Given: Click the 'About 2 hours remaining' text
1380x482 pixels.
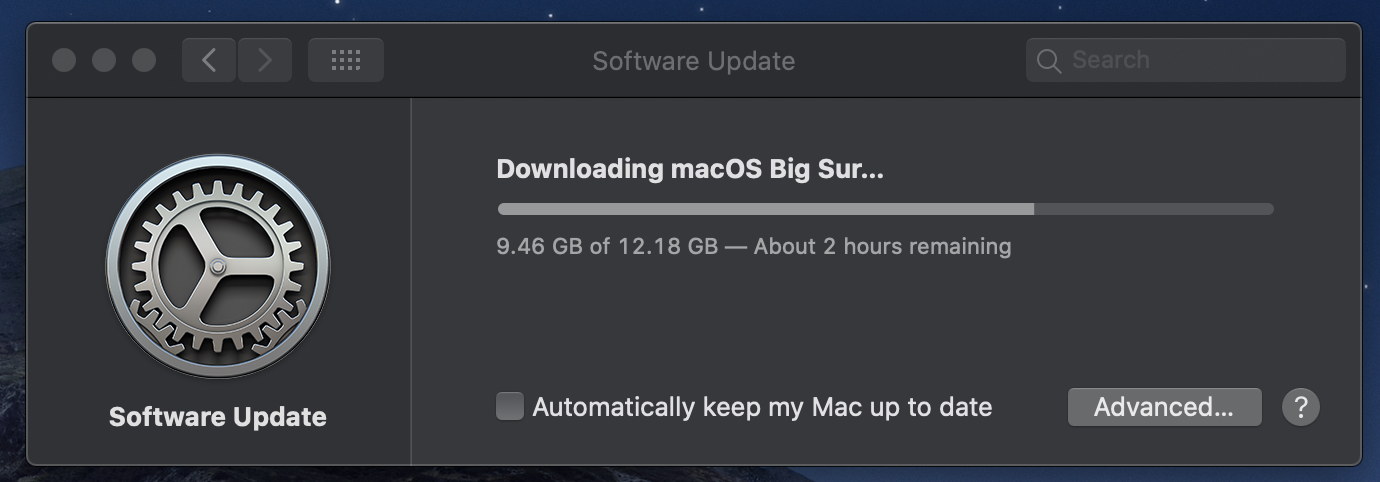Looking at the screenshot, I should pyautogui.click(x=882, y=246).
